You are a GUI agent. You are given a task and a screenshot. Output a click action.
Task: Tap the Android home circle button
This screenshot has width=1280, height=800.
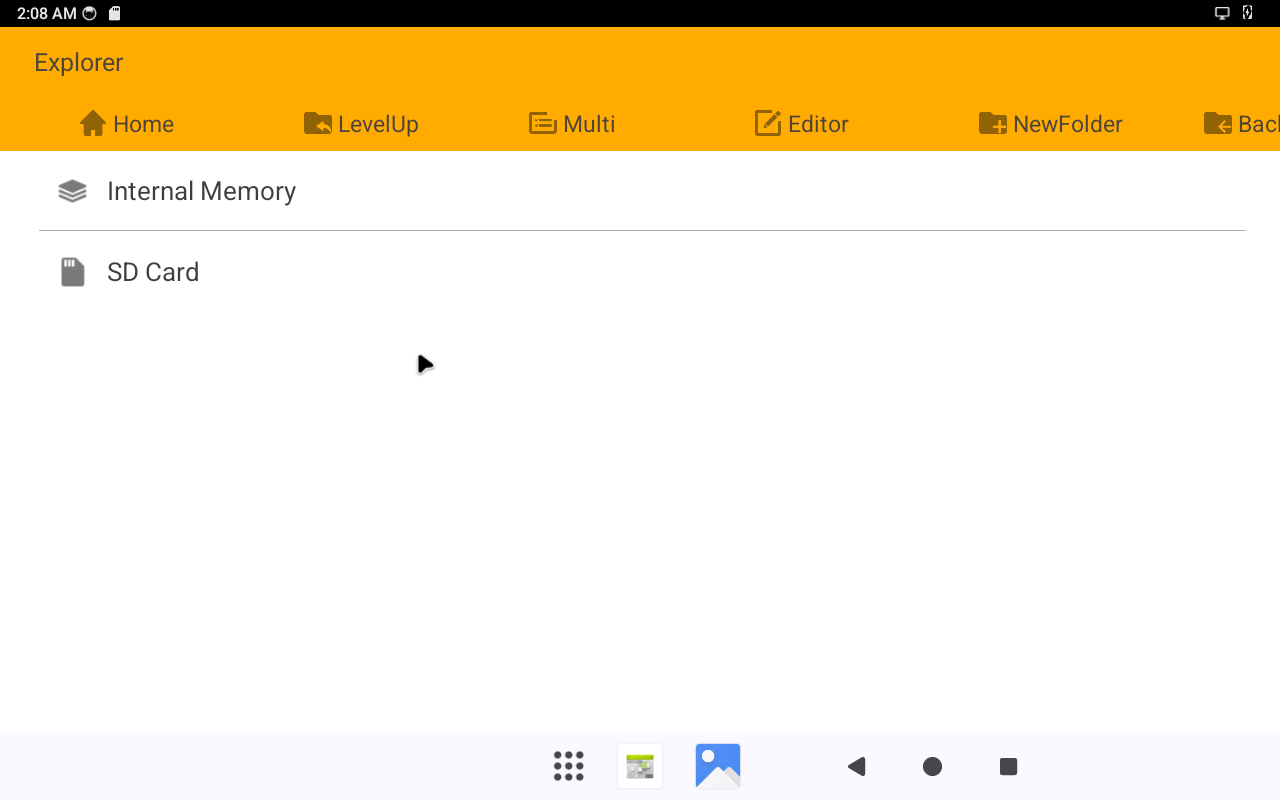pyautogui.click(x=932, y=766)
